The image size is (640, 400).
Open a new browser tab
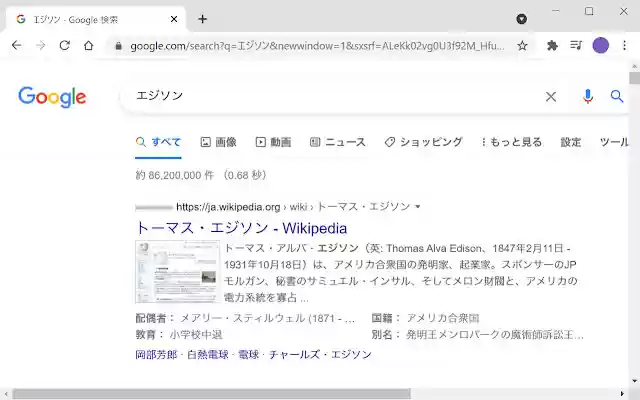coord(202,19)
